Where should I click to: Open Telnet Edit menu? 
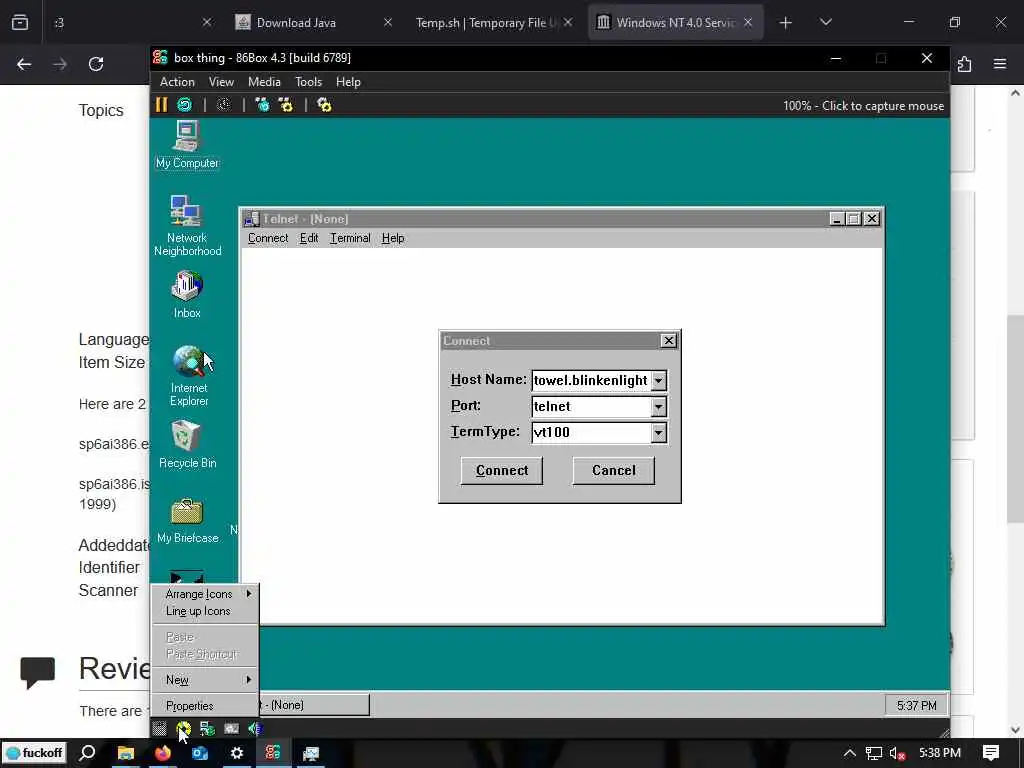[309, 238]
